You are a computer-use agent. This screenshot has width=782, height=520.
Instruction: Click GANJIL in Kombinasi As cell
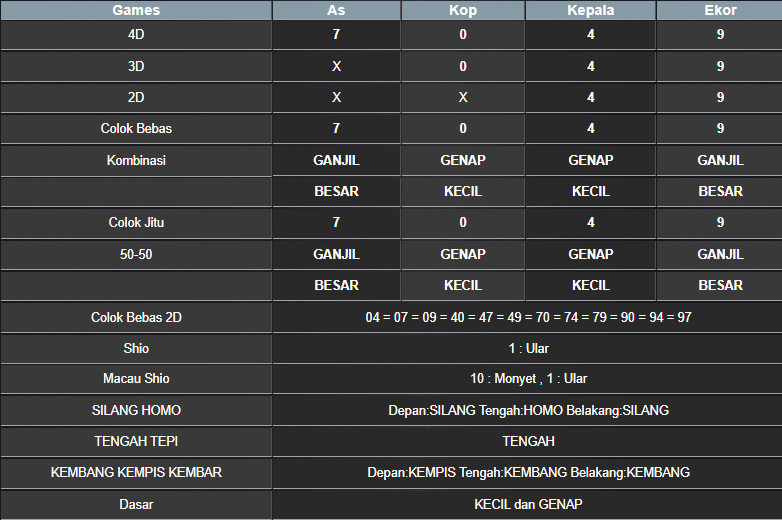337,161
